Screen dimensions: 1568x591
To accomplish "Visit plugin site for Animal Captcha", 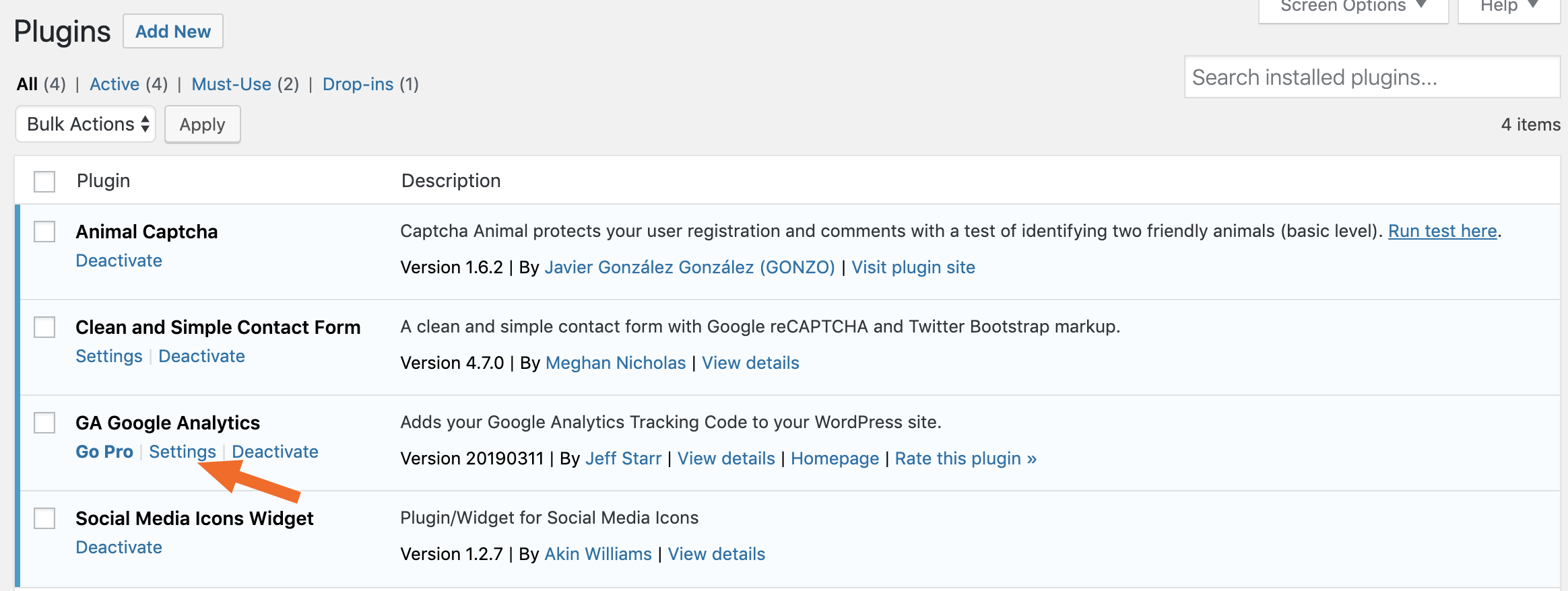I will pos(913,267).
